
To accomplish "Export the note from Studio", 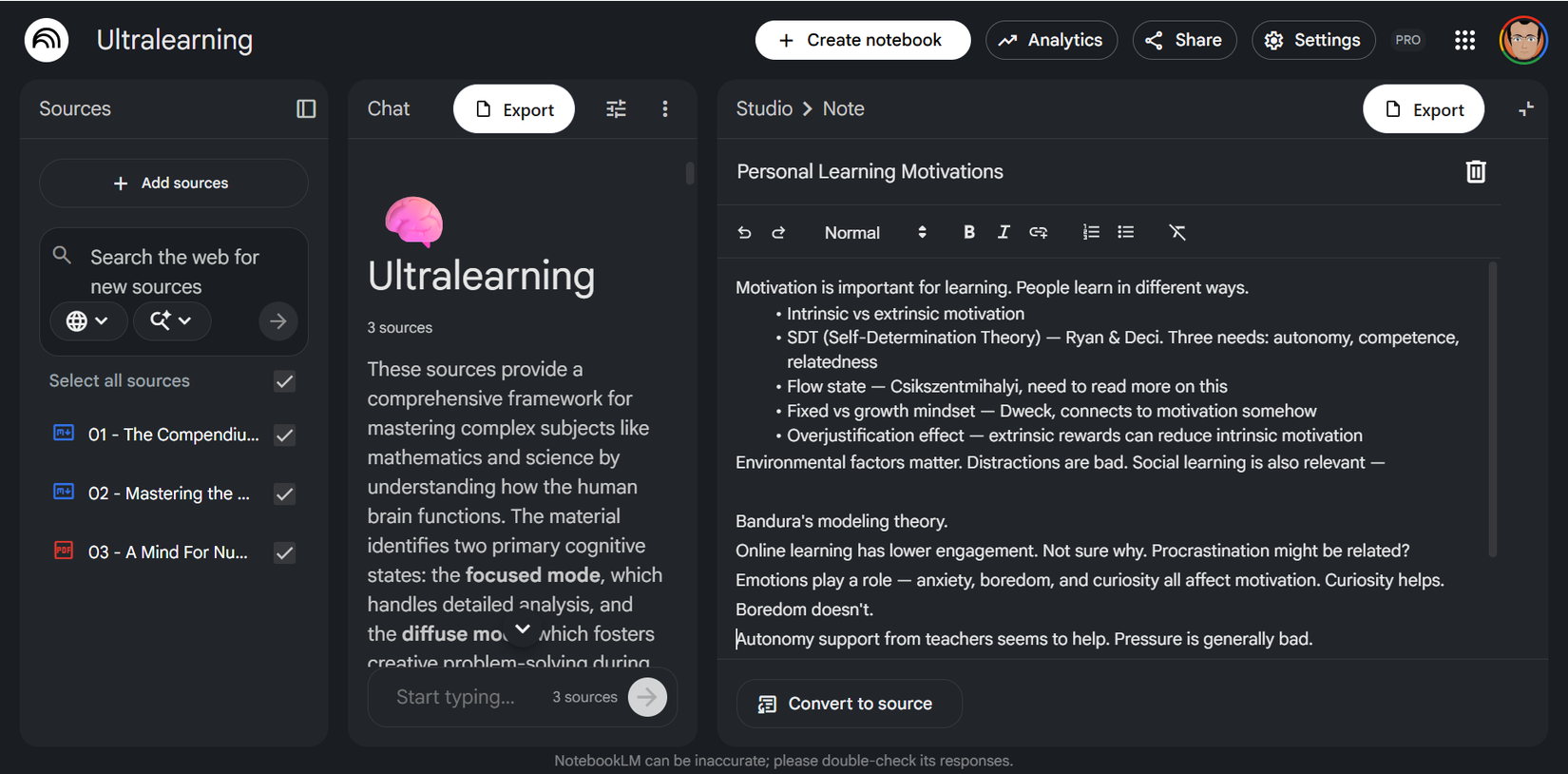I will click(1424, 109).
